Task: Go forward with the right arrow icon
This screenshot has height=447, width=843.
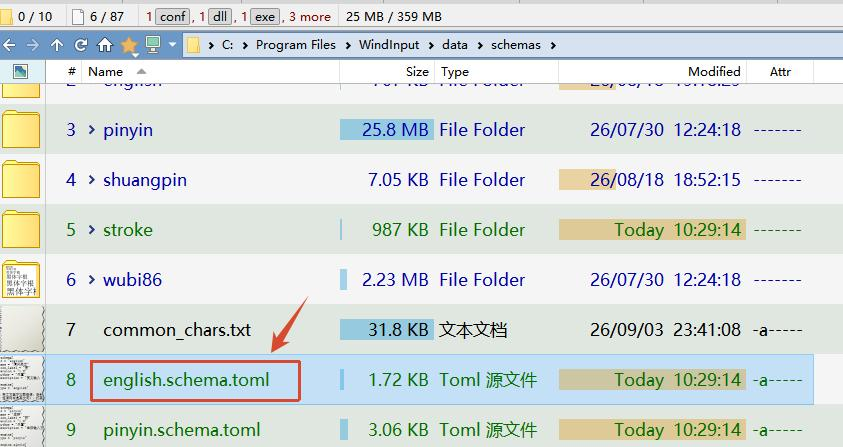Action: 33,45
